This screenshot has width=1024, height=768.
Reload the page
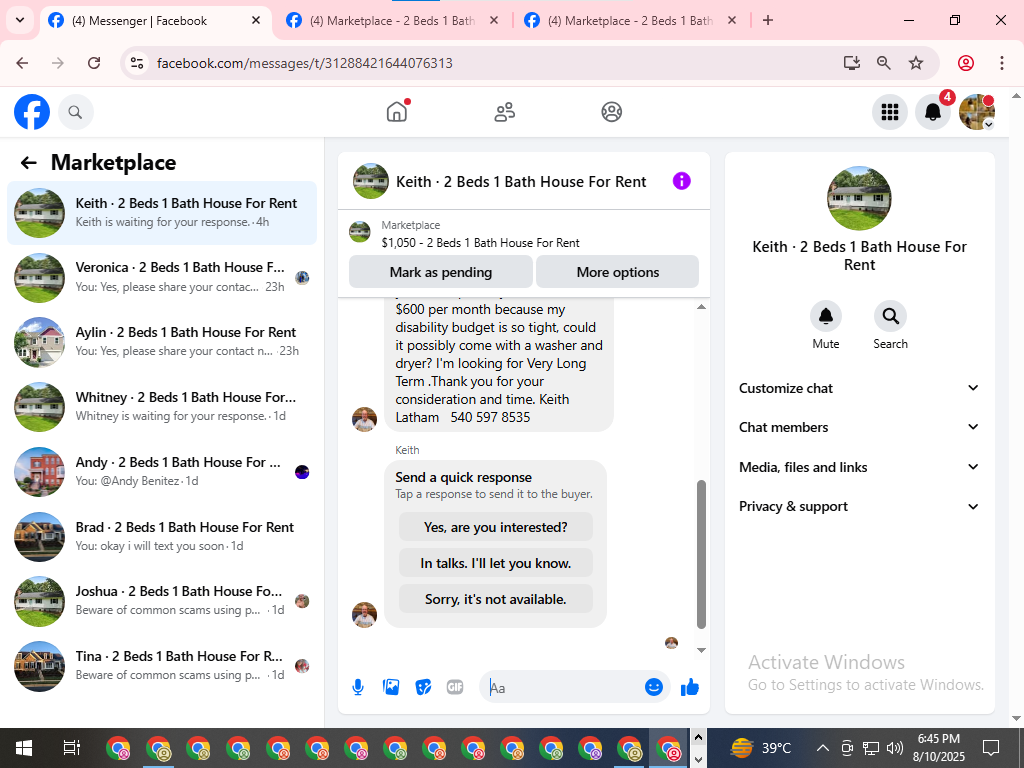[x=94, y=63]
